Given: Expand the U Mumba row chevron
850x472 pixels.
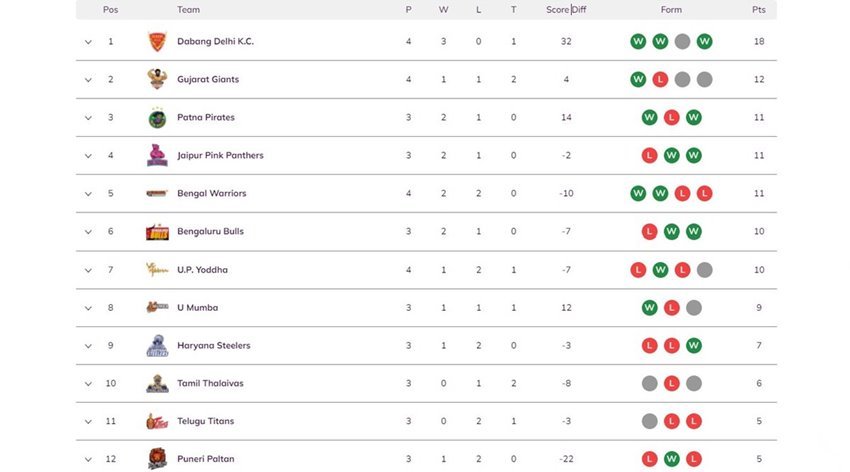Looking at the screenshot, I should click(88, 308).
